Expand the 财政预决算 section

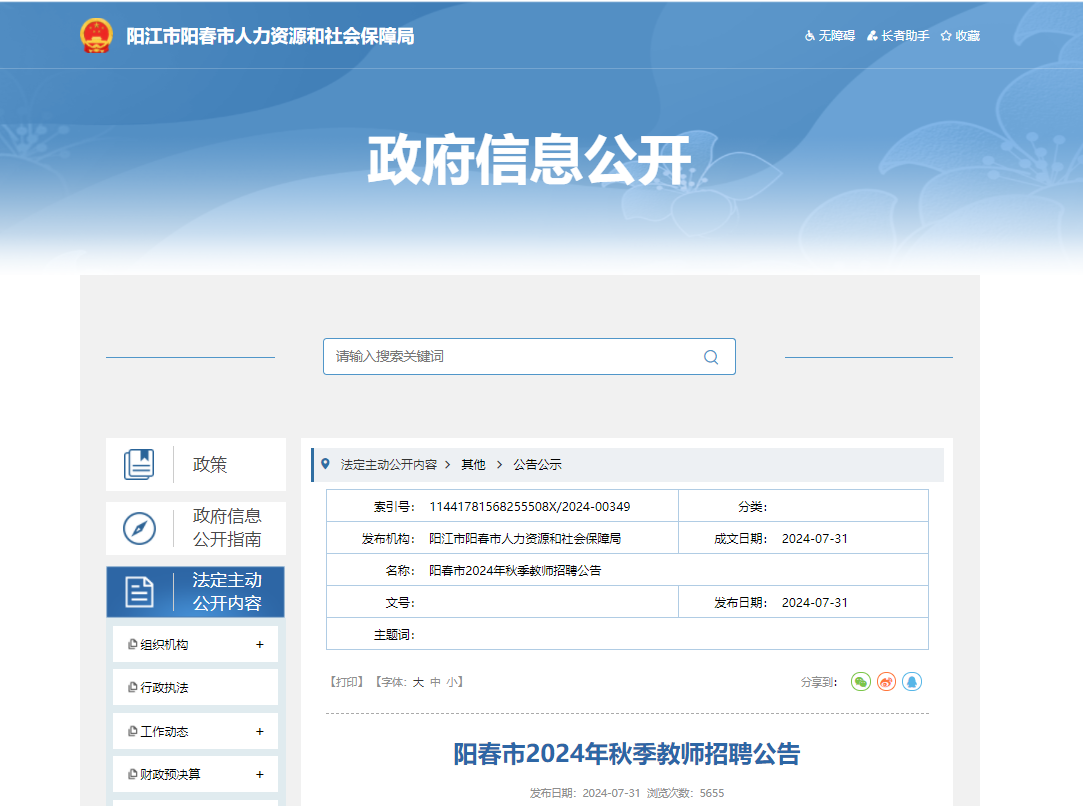(x=259, y=775)
